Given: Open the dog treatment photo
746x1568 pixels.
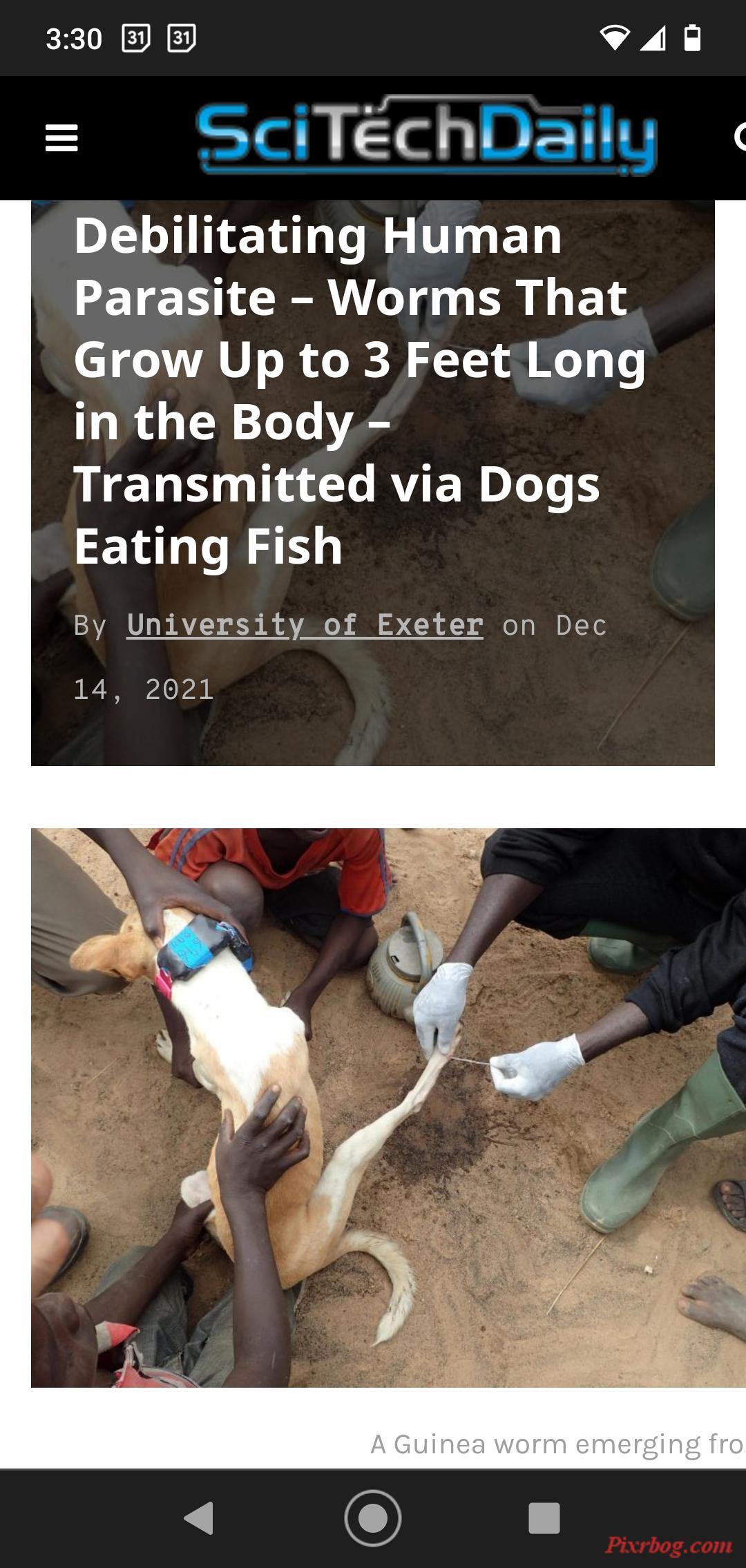Looking at the screenshot, I should (x=388, y=1108).
